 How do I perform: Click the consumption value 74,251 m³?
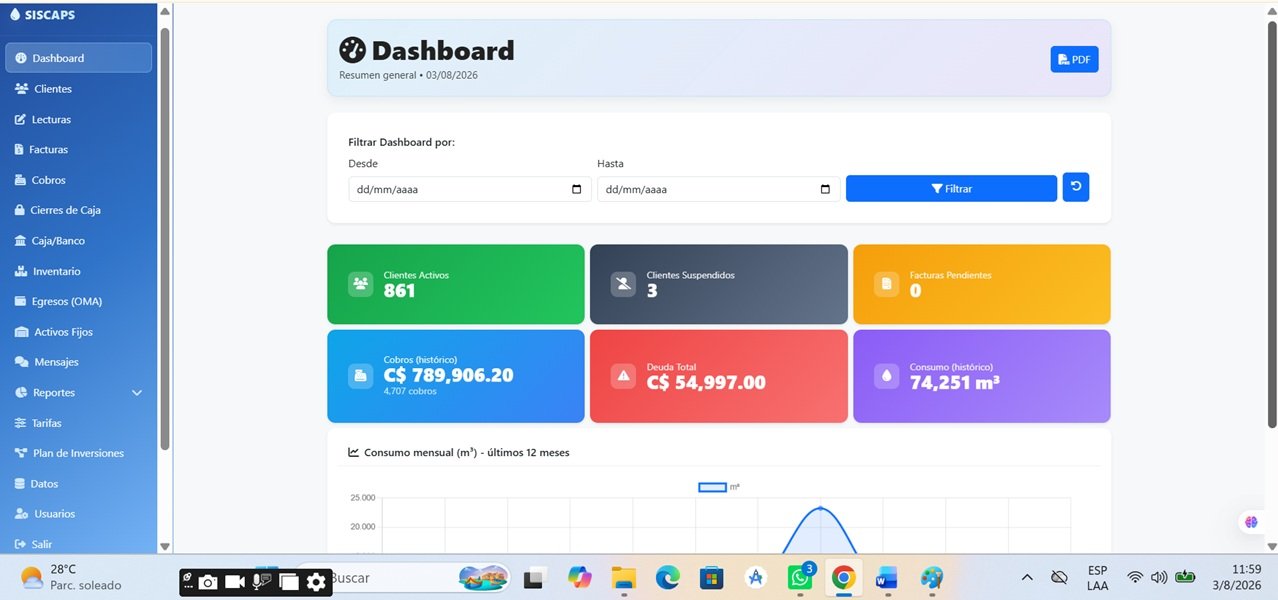(x=954, y=382)
